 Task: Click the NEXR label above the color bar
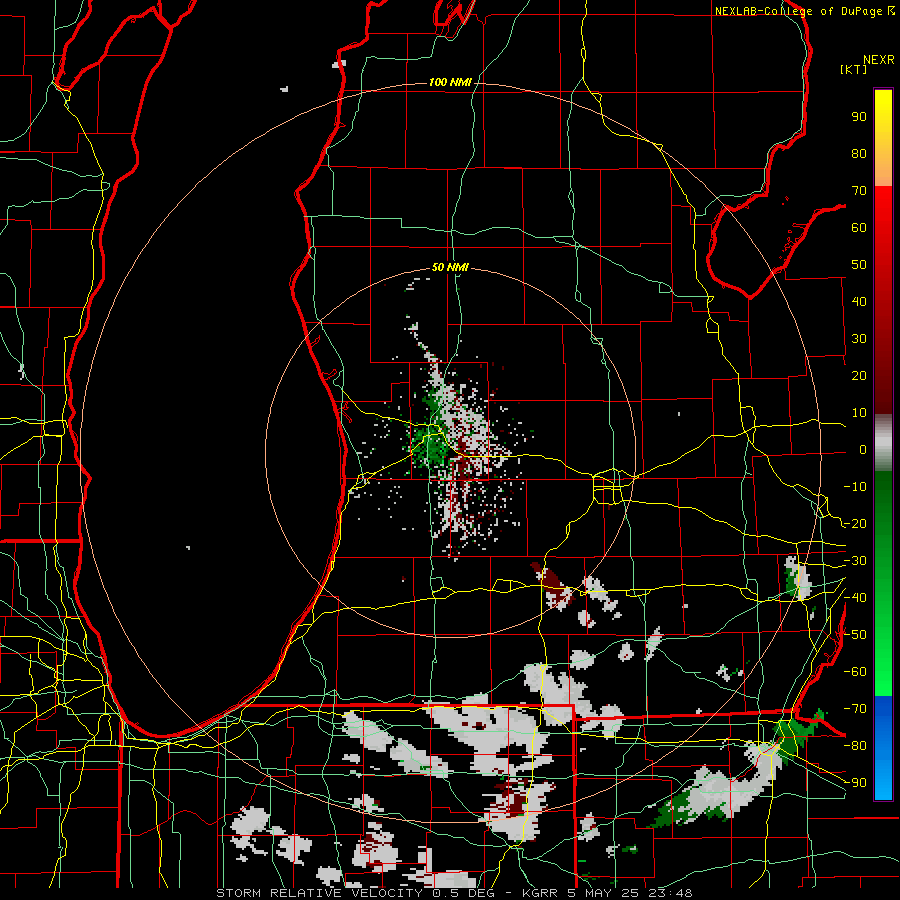pyautogui.click(x=879, y=60)
